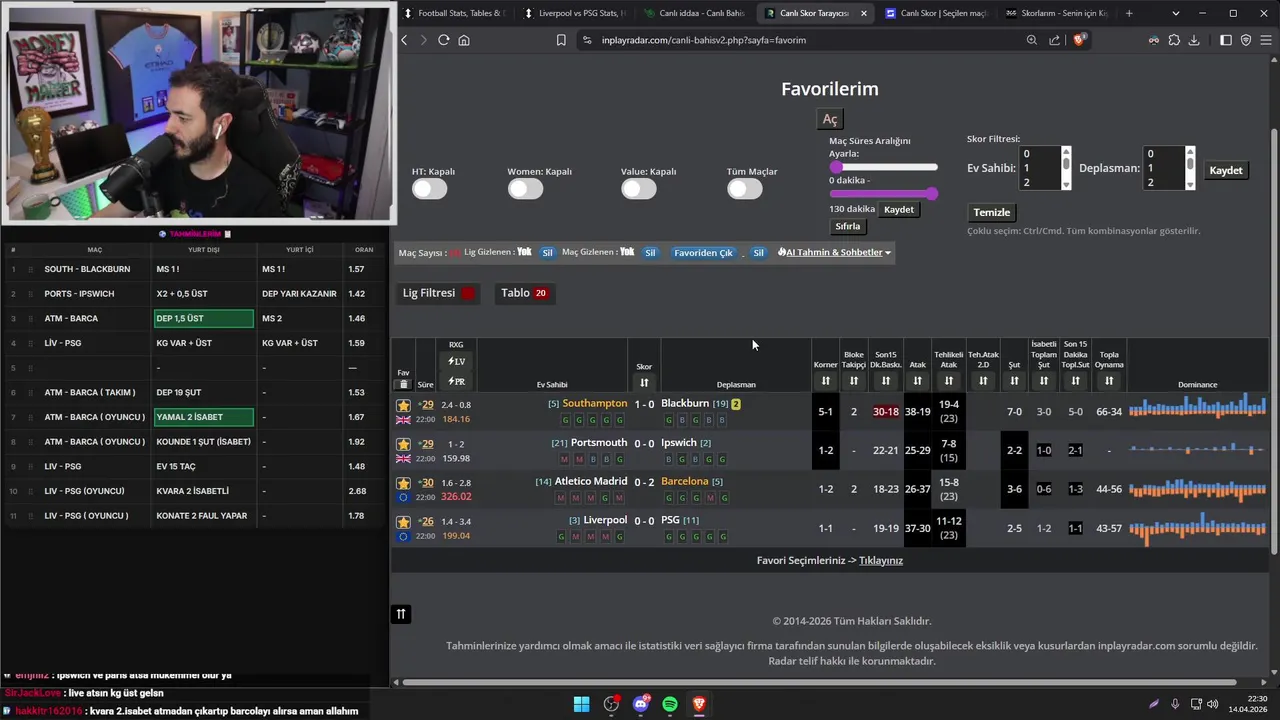The height and width of the screenshot is (720, 1280).
Task: Open the Lig Filtresi button
Action: tap(439, 293)
